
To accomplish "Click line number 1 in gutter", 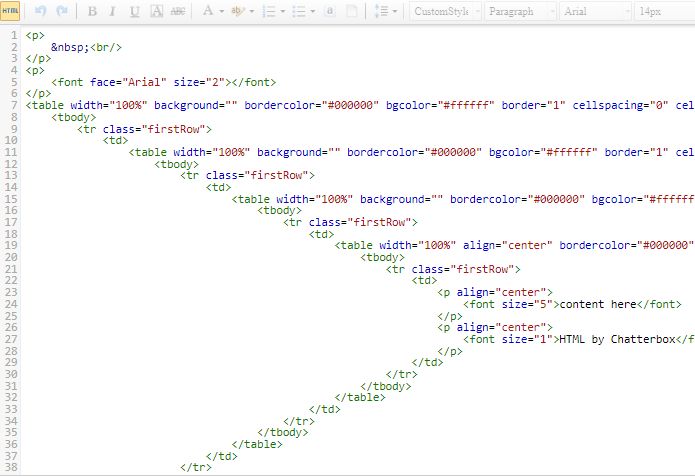I will click(14, 35).
